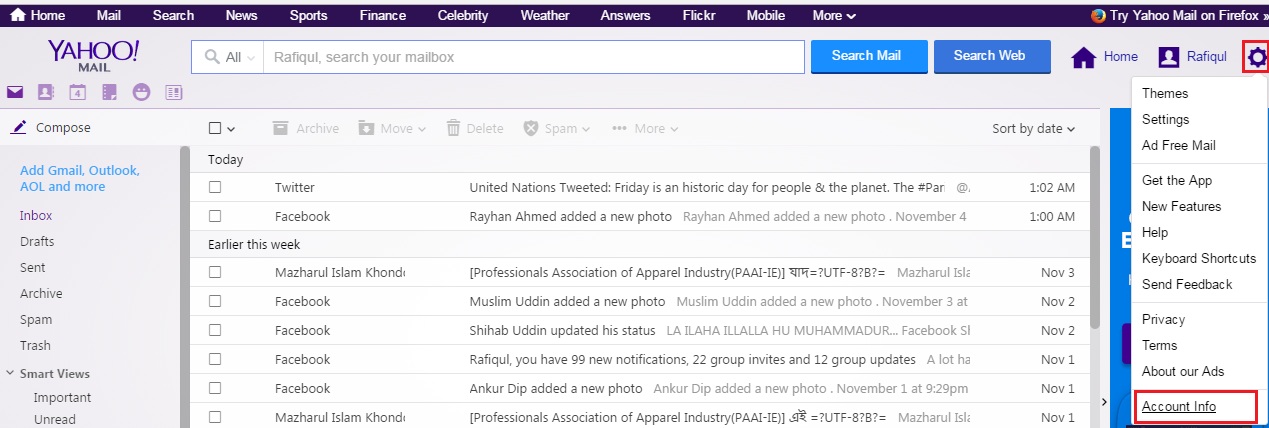Check the Ankur Dip email checkbox
The width and height of the screenshot is (1269, 428).
click(x=215, y=388)
